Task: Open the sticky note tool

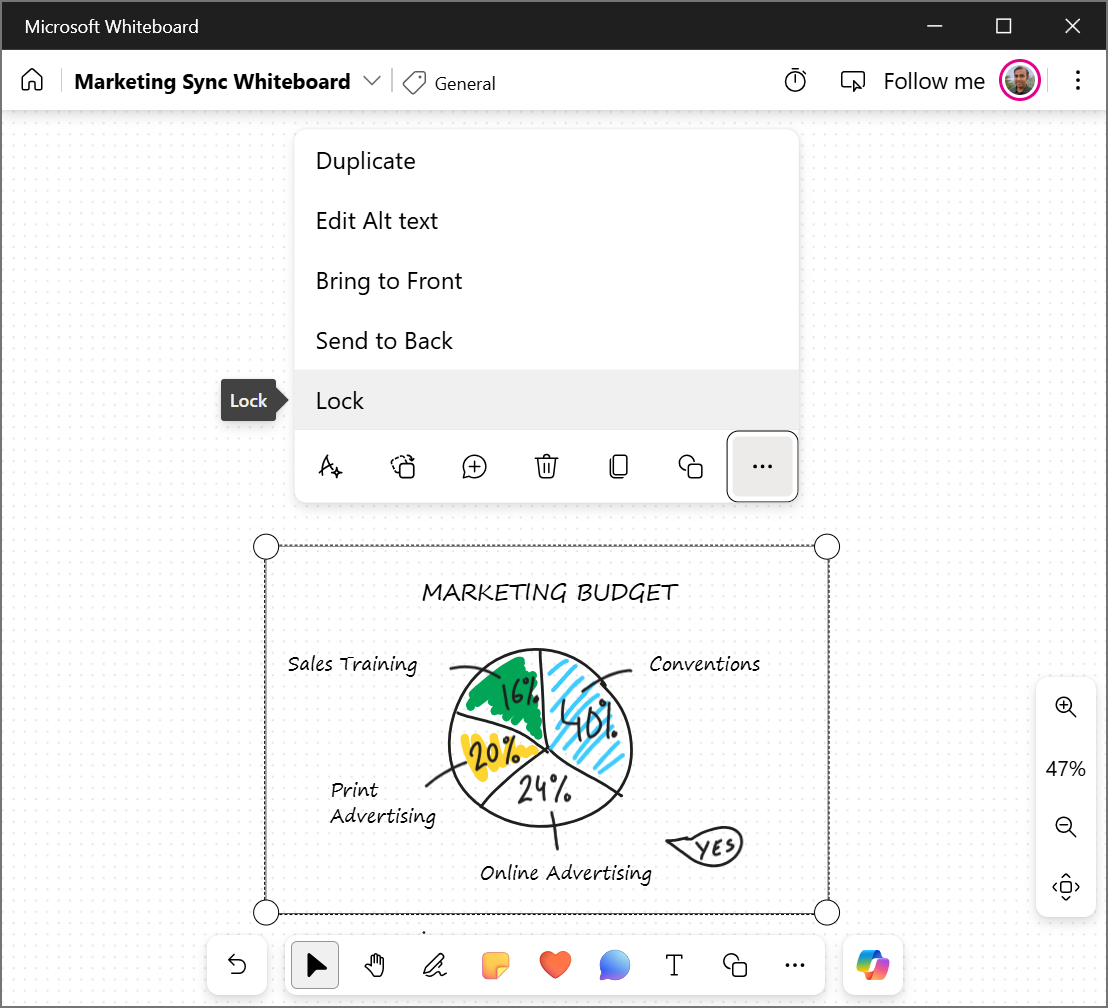Action: pyautogui.click(x=495, y=965)
